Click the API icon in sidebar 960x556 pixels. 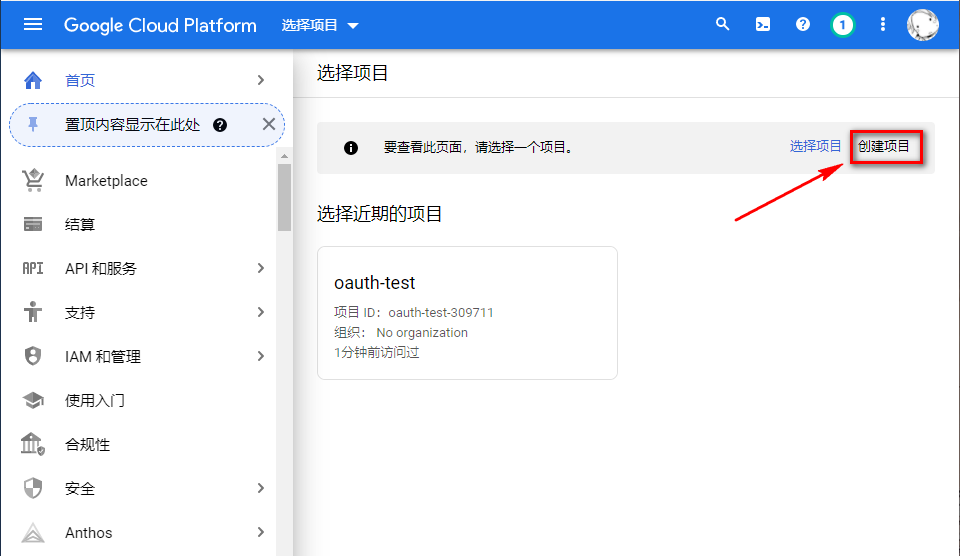click(x=33, y=268)
